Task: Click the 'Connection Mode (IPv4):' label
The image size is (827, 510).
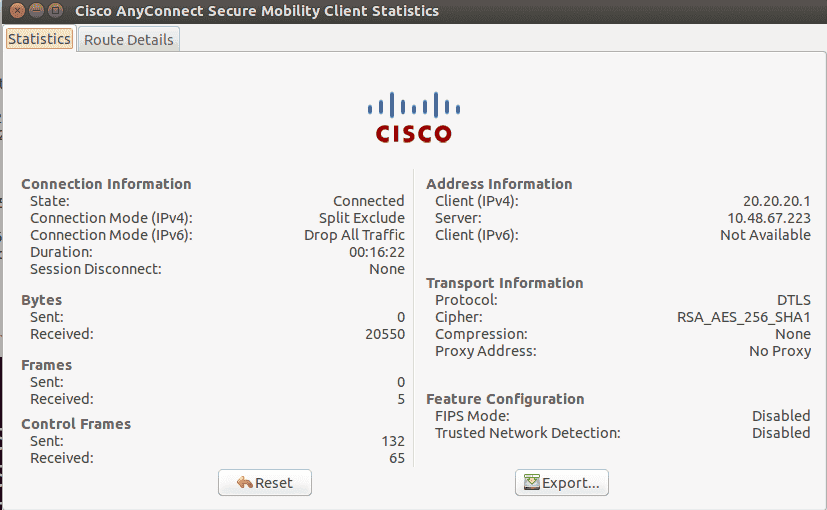Action: click(111, 218)
